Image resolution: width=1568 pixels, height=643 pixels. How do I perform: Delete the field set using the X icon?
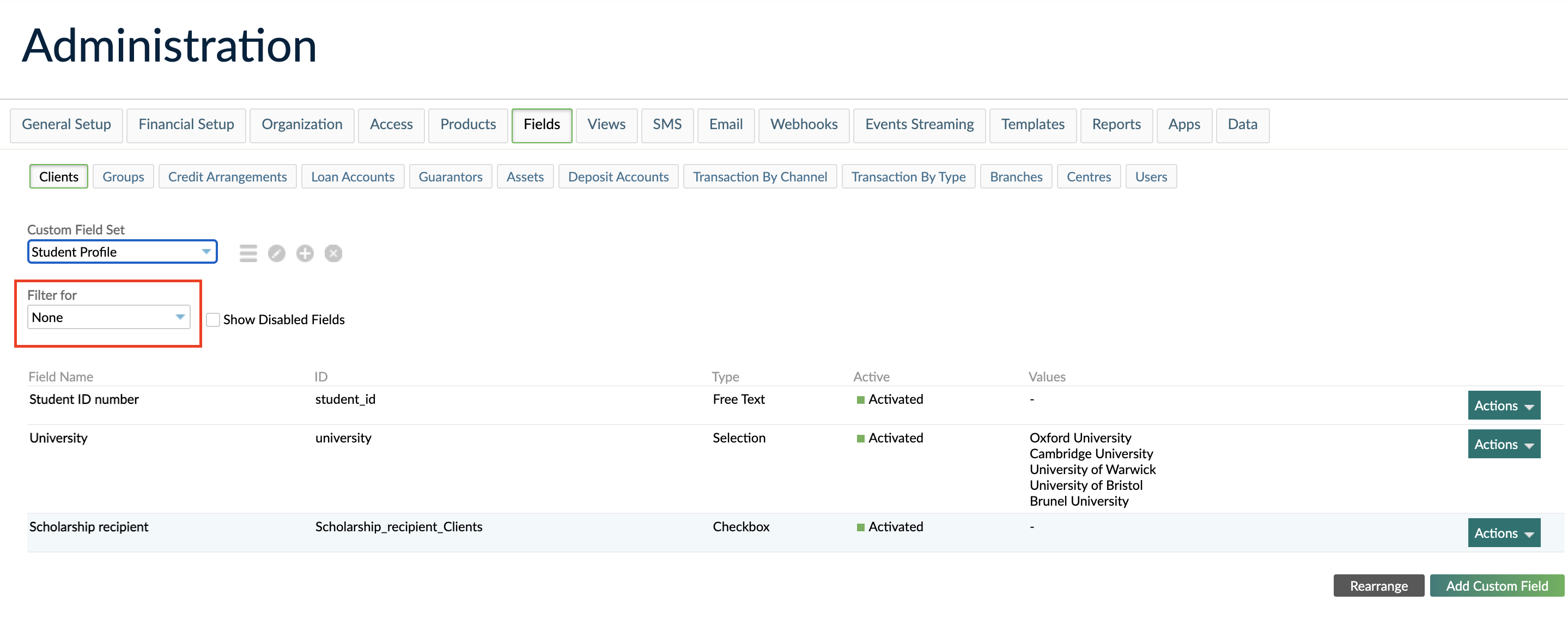[333, 253]
